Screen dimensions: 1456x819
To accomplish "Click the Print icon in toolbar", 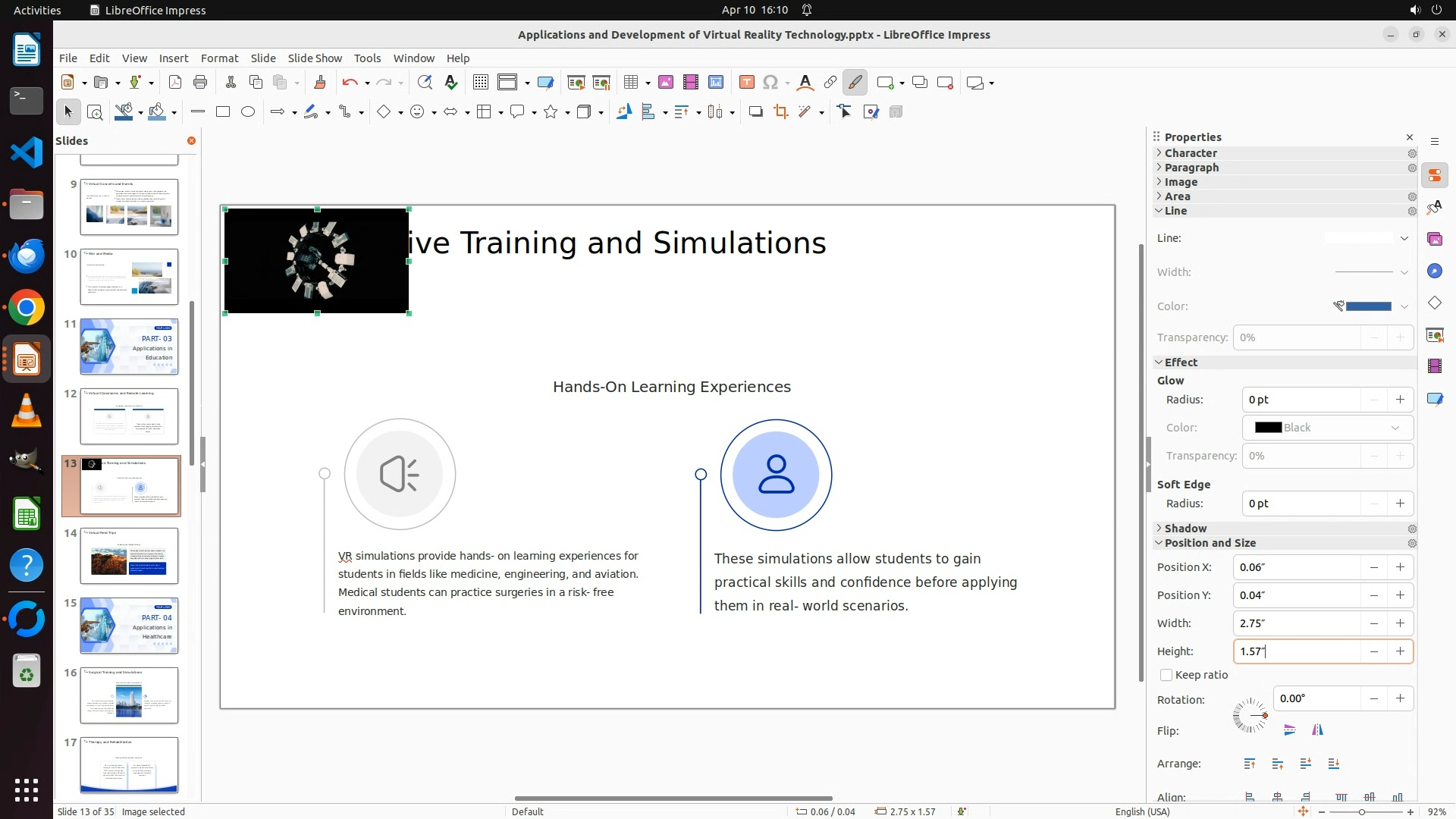I will pyautogui.click(x=200, y=83).
